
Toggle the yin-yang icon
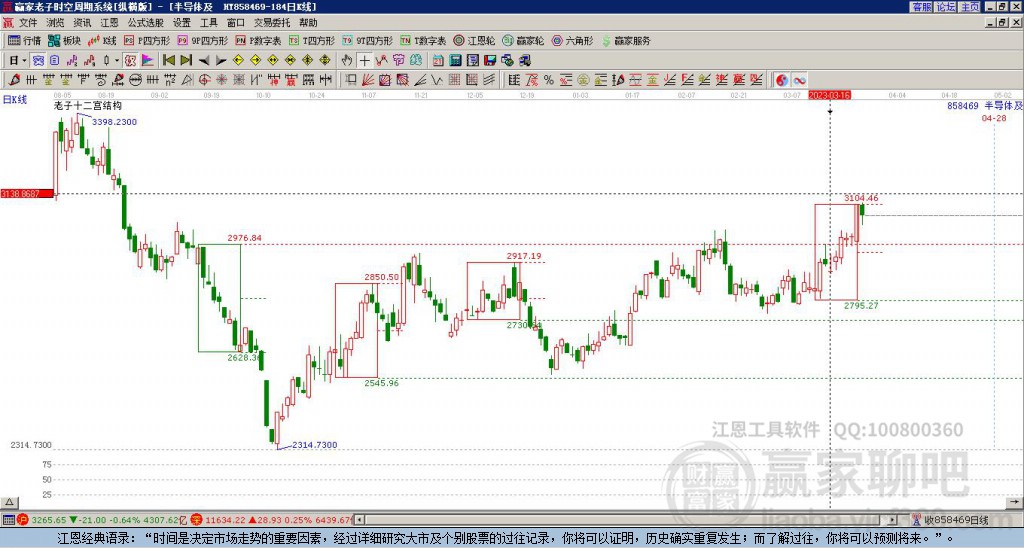(x=782, y=80)
